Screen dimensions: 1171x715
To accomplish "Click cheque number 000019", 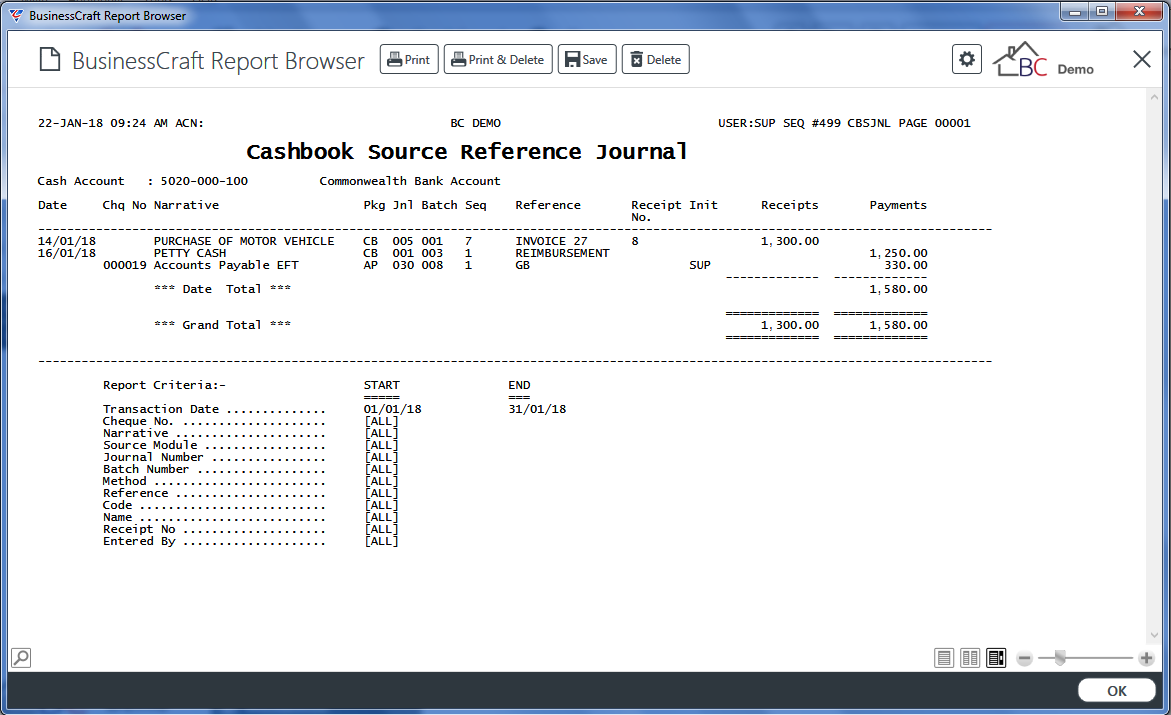I will (x=125, y=265).
